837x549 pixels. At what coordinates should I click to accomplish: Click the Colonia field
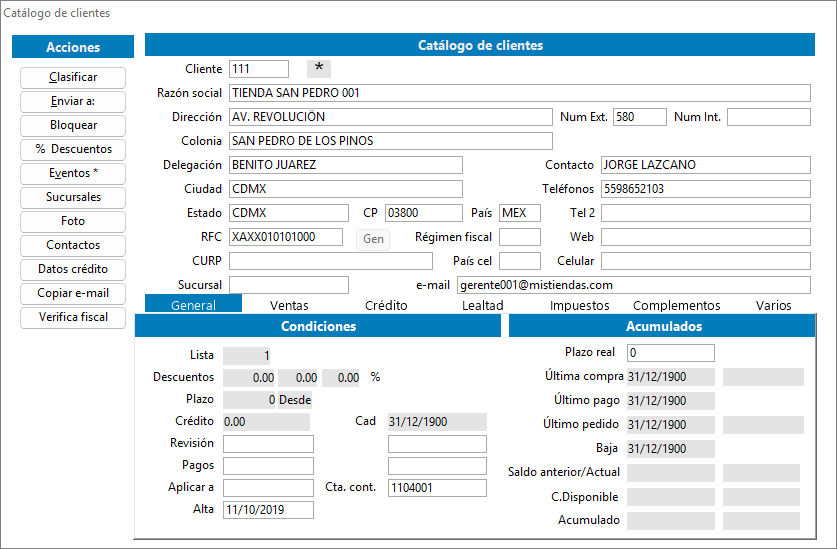tap(390, 141)
